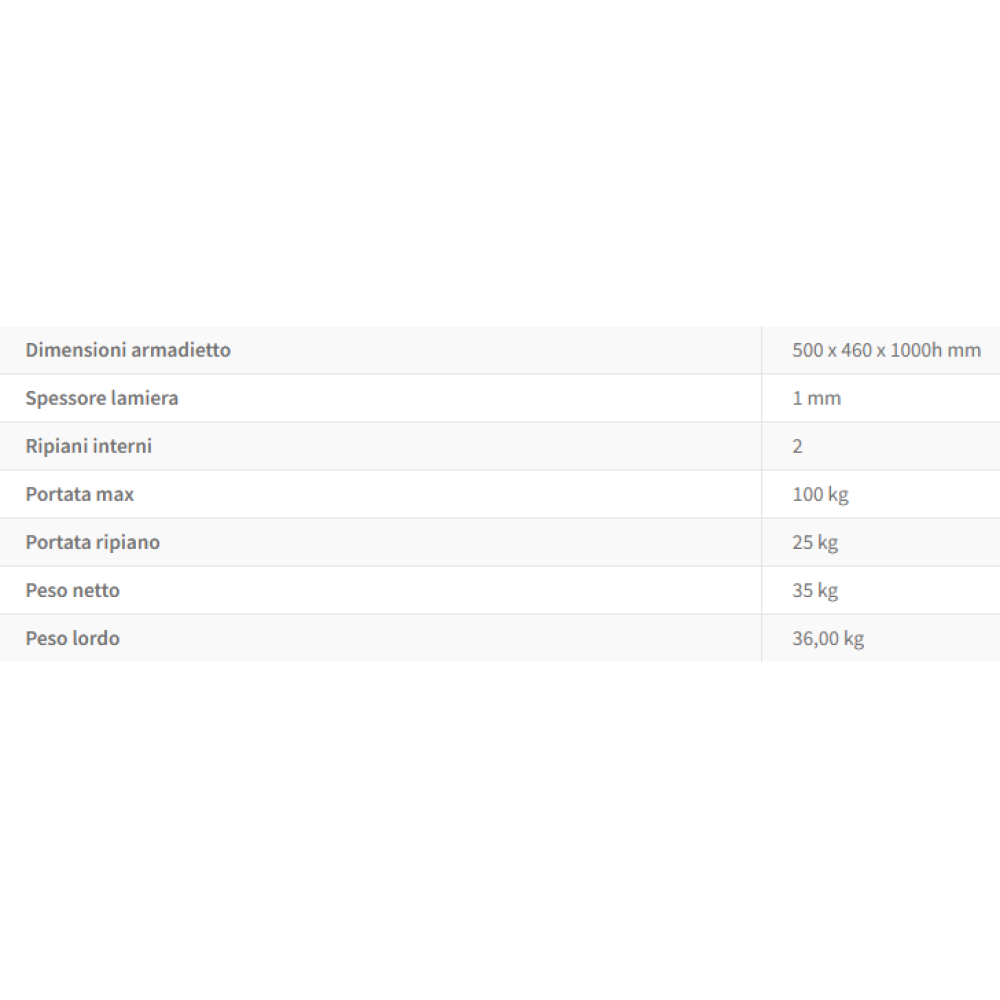Click the 'Ripiani interni' label
Viewport: 1000px width, 1000px height.
click(89, 446)
